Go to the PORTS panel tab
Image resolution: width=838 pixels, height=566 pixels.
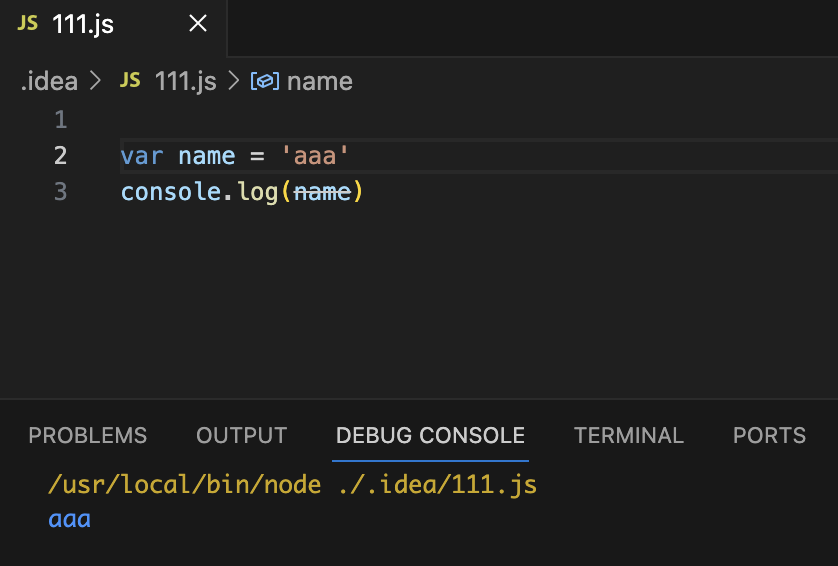(769, 435)
